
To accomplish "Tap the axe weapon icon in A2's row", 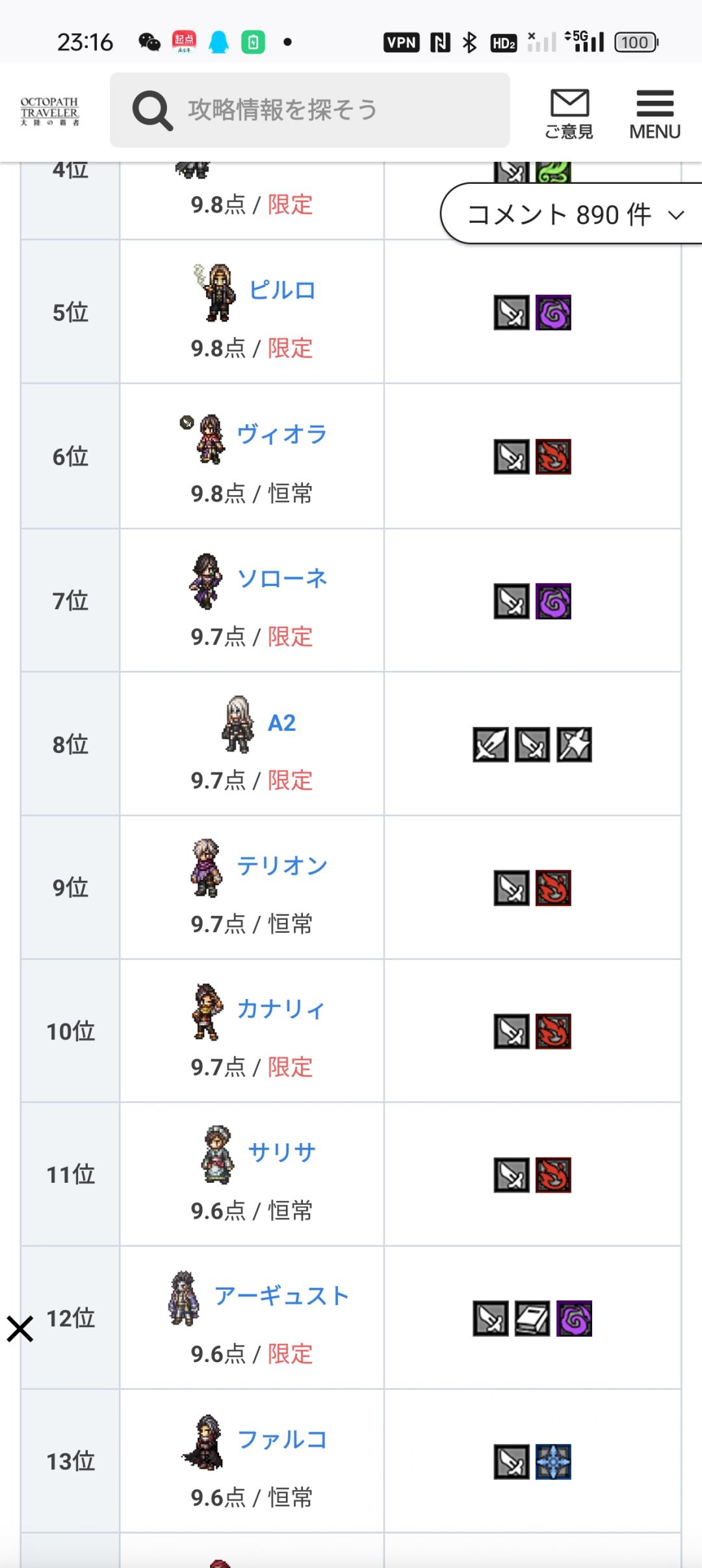I will tap(575, 744).
